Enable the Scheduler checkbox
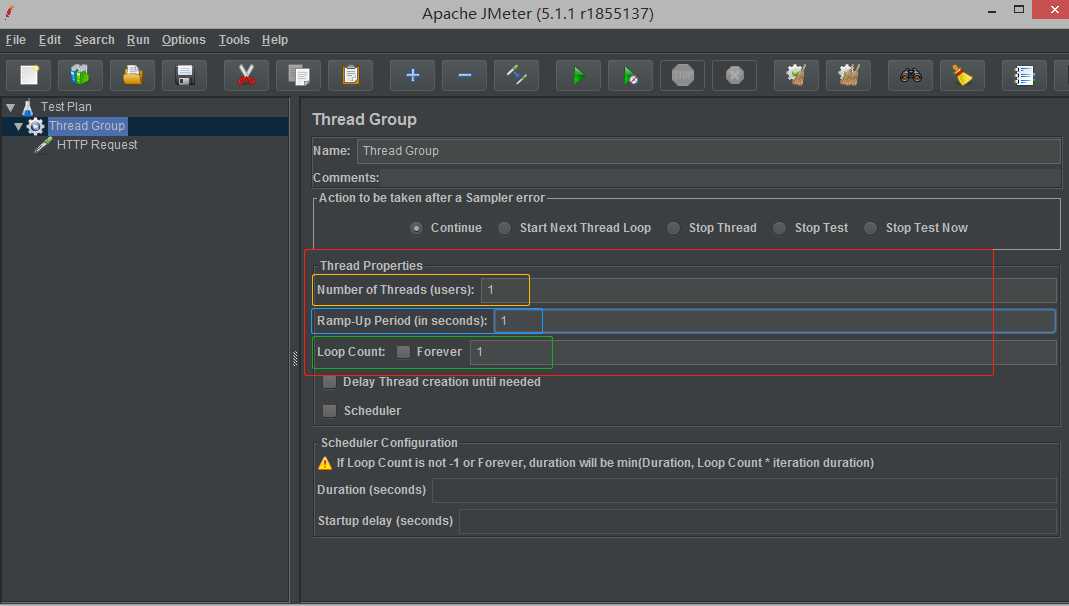 [330, 410]
